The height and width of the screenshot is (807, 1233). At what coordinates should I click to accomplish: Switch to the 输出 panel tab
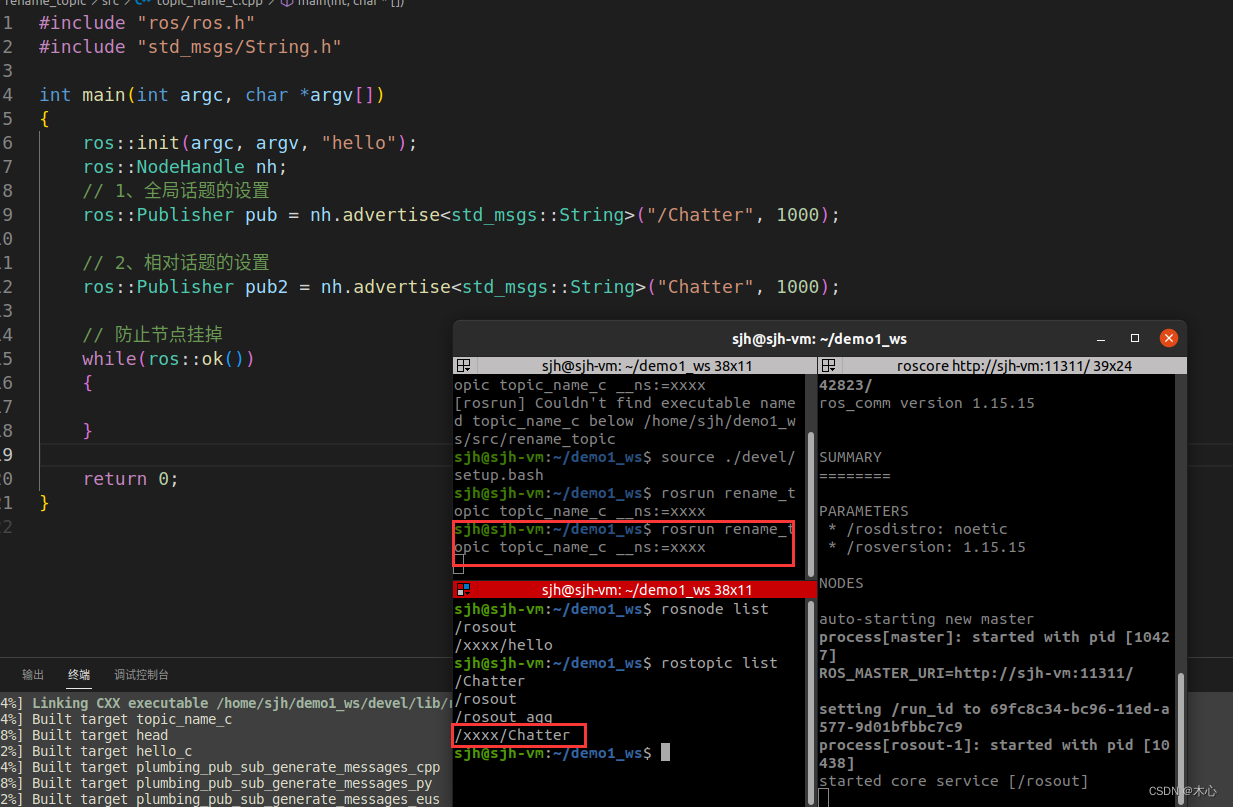tap(33, 675)
